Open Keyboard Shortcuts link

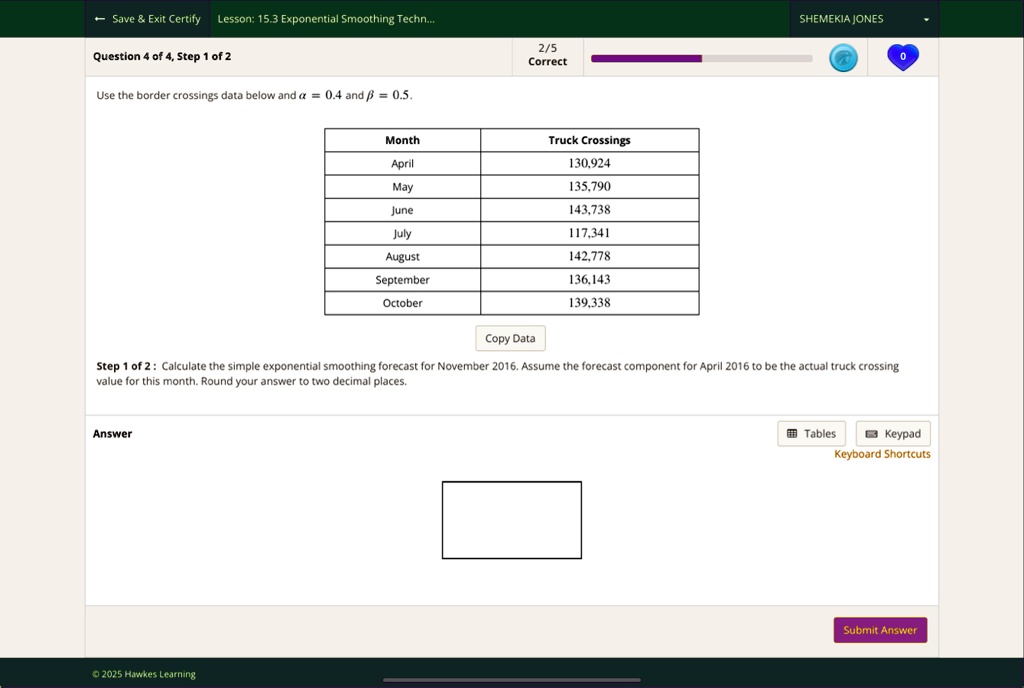882,454
